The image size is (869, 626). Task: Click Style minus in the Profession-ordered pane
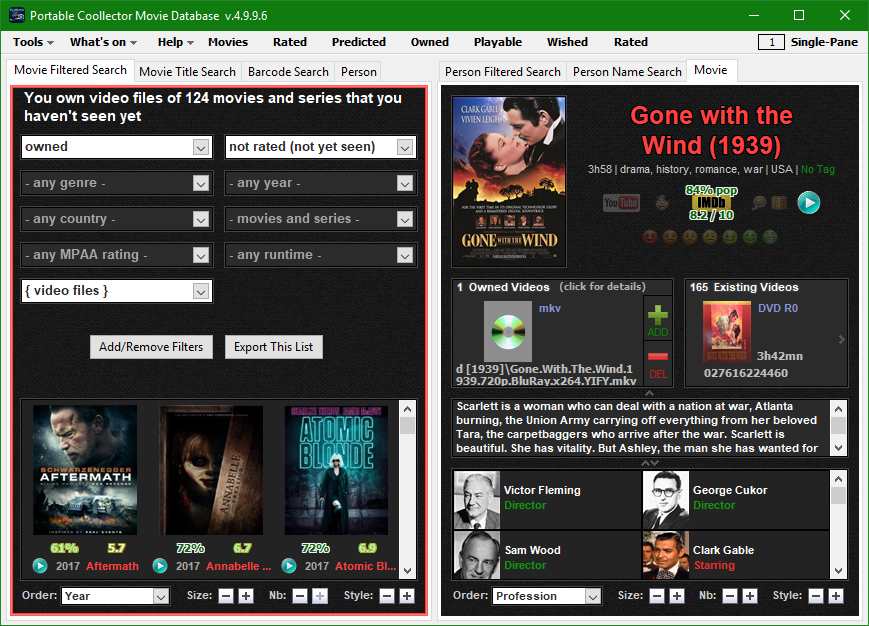[816, 596]
